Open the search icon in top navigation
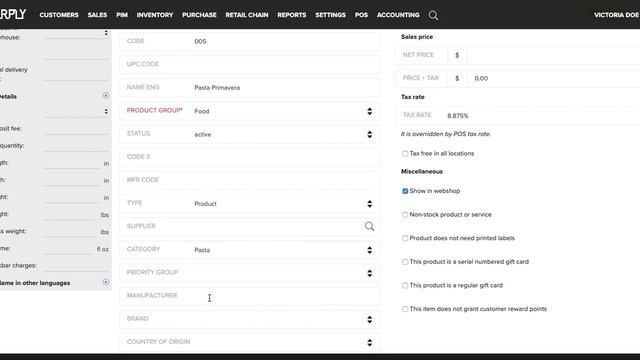The image size is (640, 360). (433, 16)
